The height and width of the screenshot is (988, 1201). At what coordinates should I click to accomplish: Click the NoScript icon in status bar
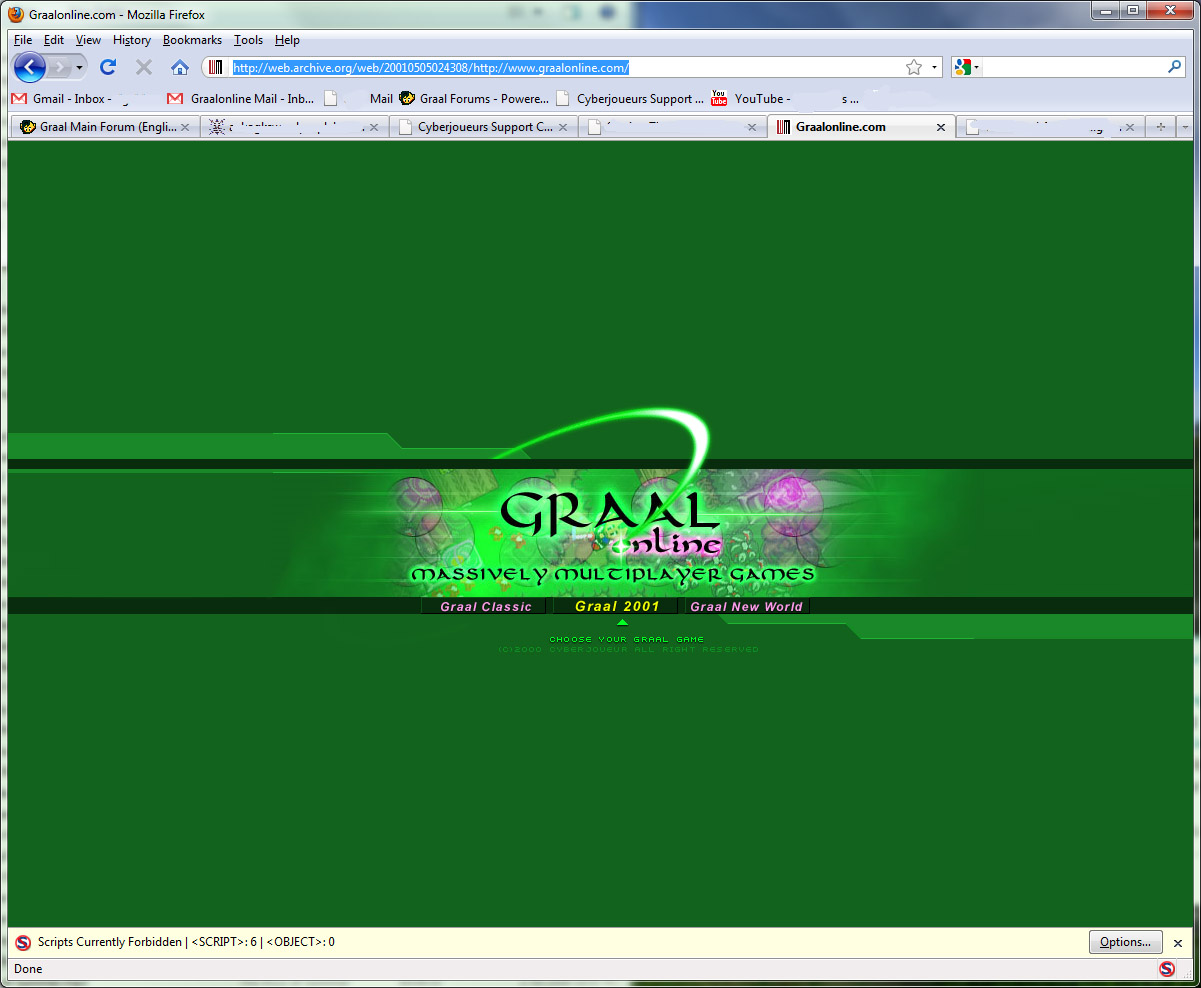click(1166, 968)
